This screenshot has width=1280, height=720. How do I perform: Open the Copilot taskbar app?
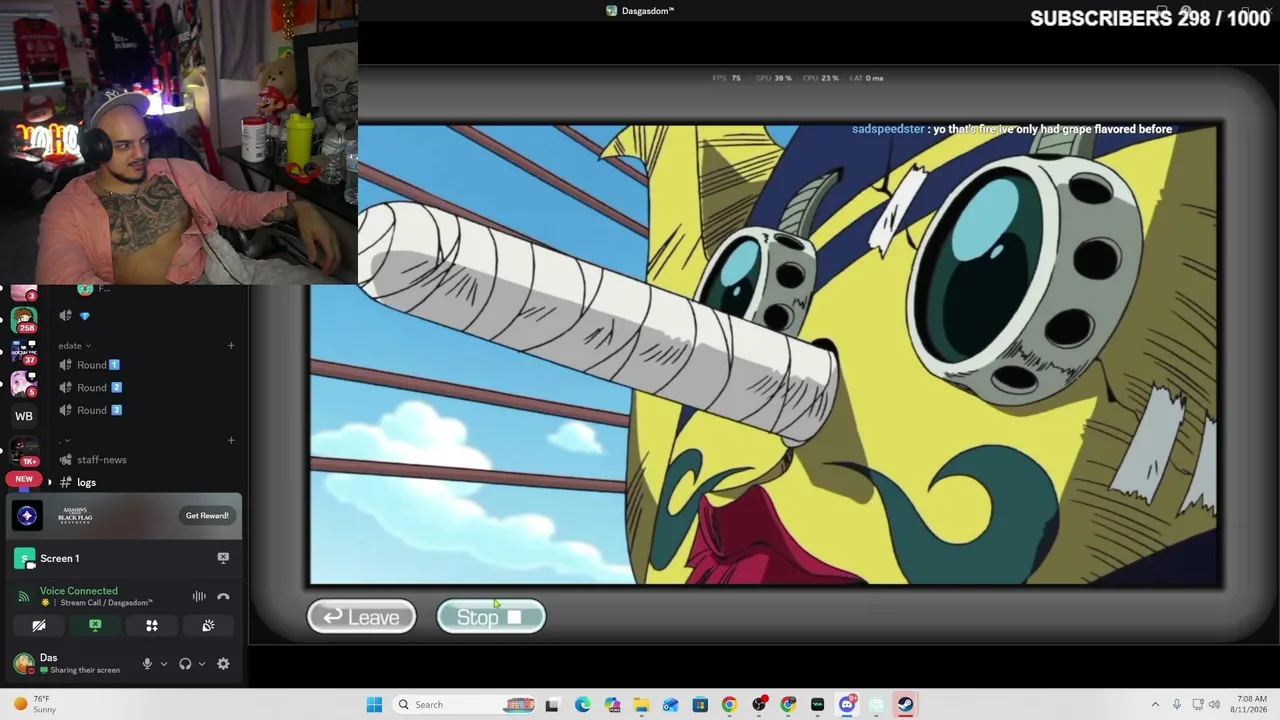pos(612,705)
